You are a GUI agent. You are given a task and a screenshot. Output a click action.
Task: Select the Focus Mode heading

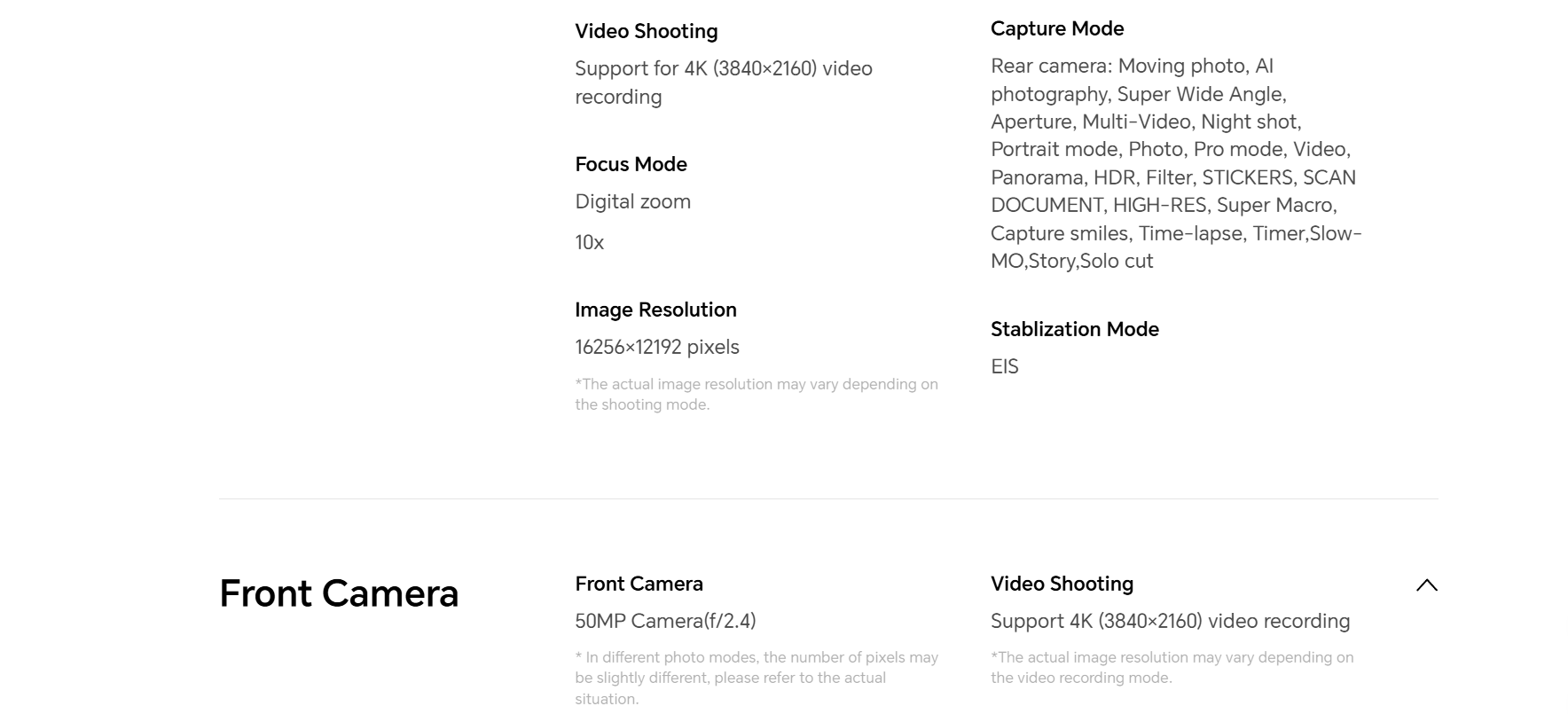631,164
